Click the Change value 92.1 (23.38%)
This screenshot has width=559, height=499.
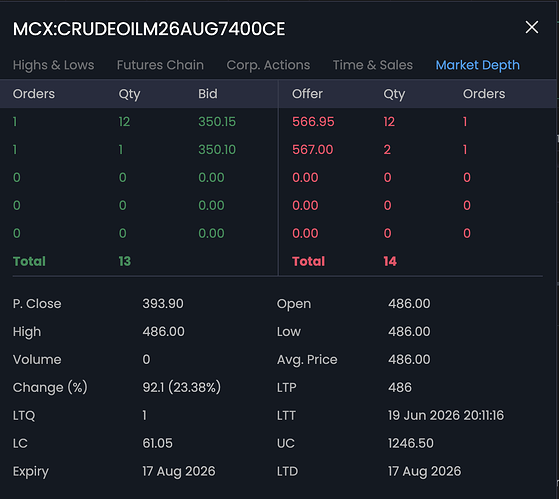click(182, 387)
